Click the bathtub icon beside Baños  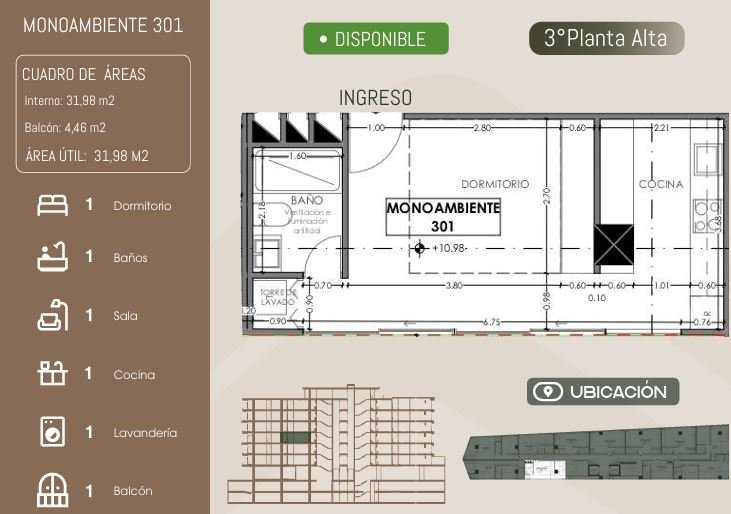pos(52,257)
